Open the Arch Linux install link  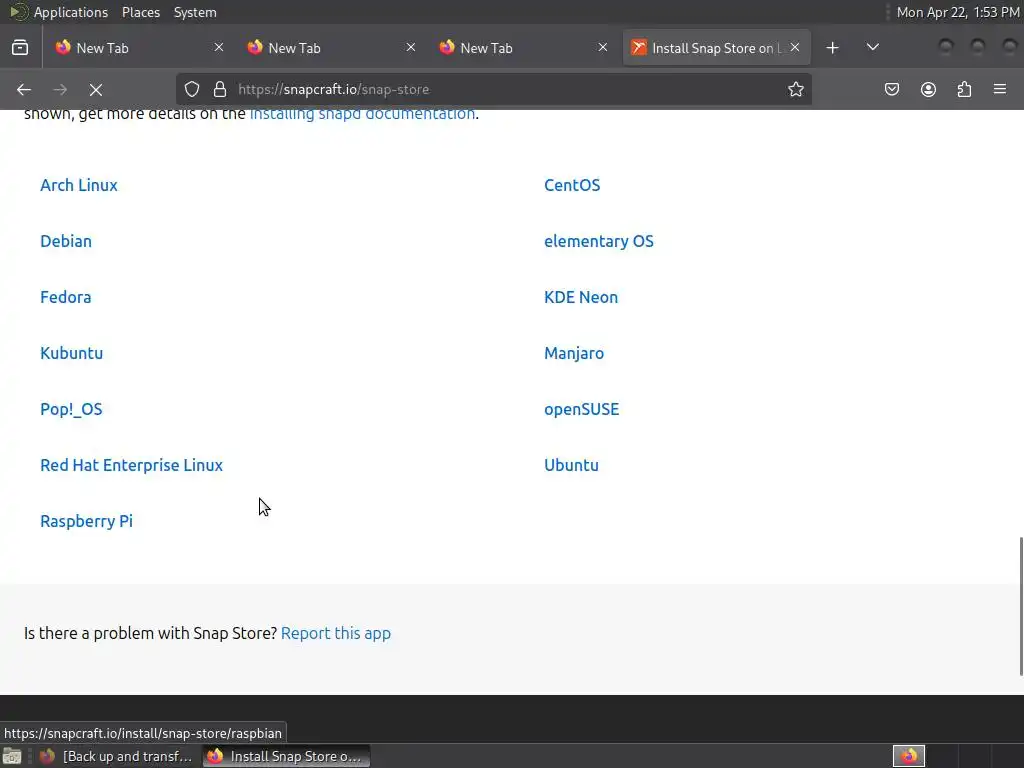tap(79, 185)
